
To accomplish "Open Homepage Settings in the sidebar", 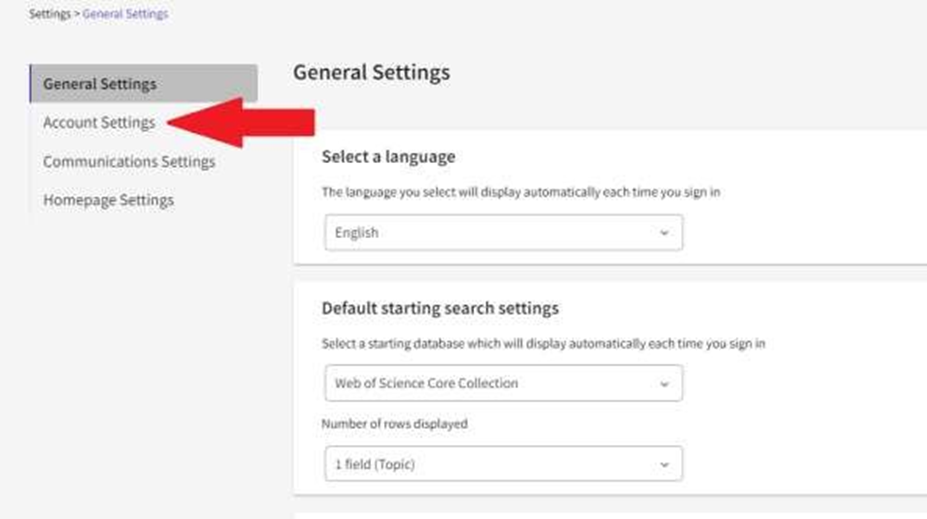I will point(108,200).
